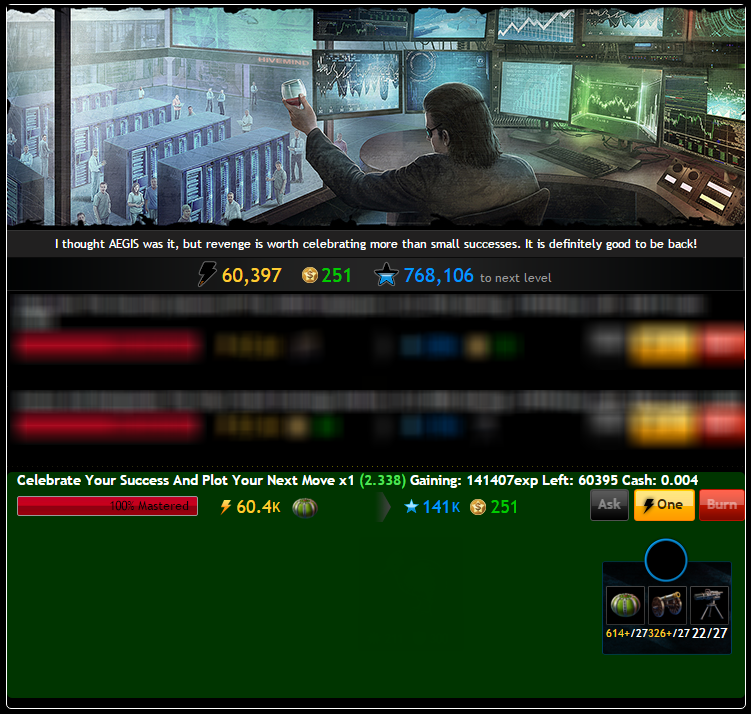The width and height of the screenshot is (751, 714).
Task: Click the control room story illustration
Action: (376, 116)
